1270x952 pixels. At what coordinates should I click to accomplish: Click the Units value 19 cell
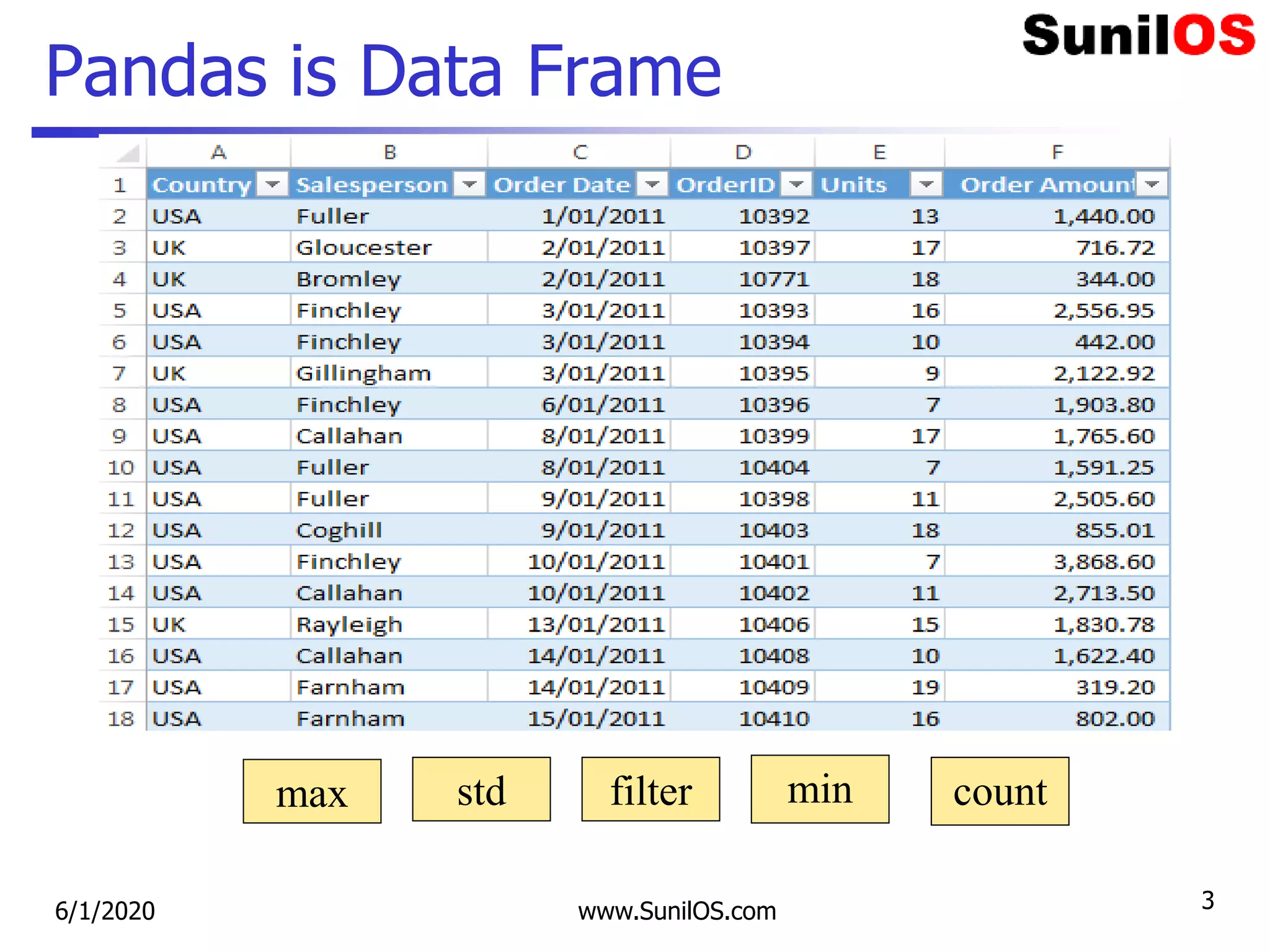879,687
